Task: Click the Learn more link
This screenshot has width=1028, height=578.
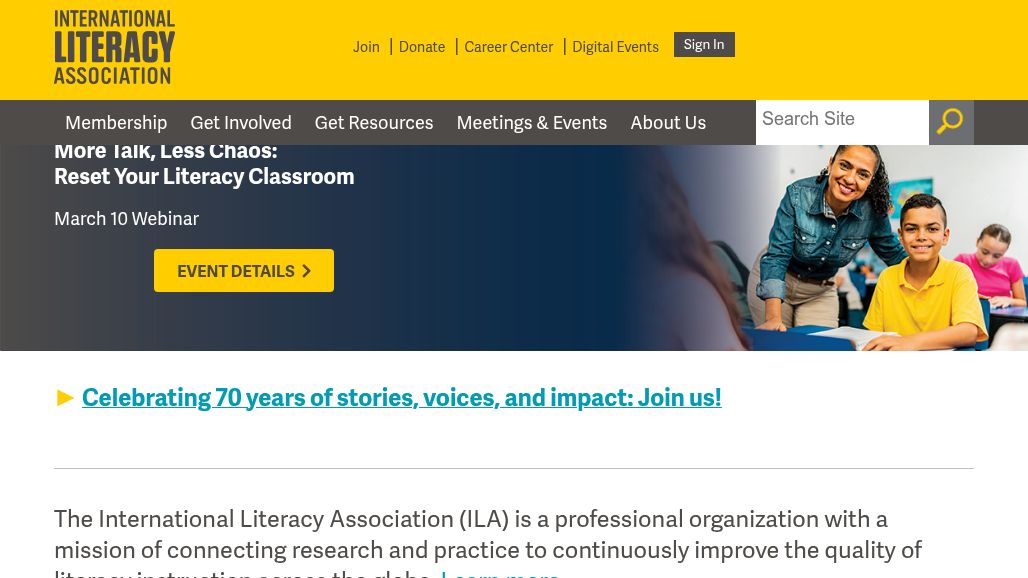Action: click(500, 573)
